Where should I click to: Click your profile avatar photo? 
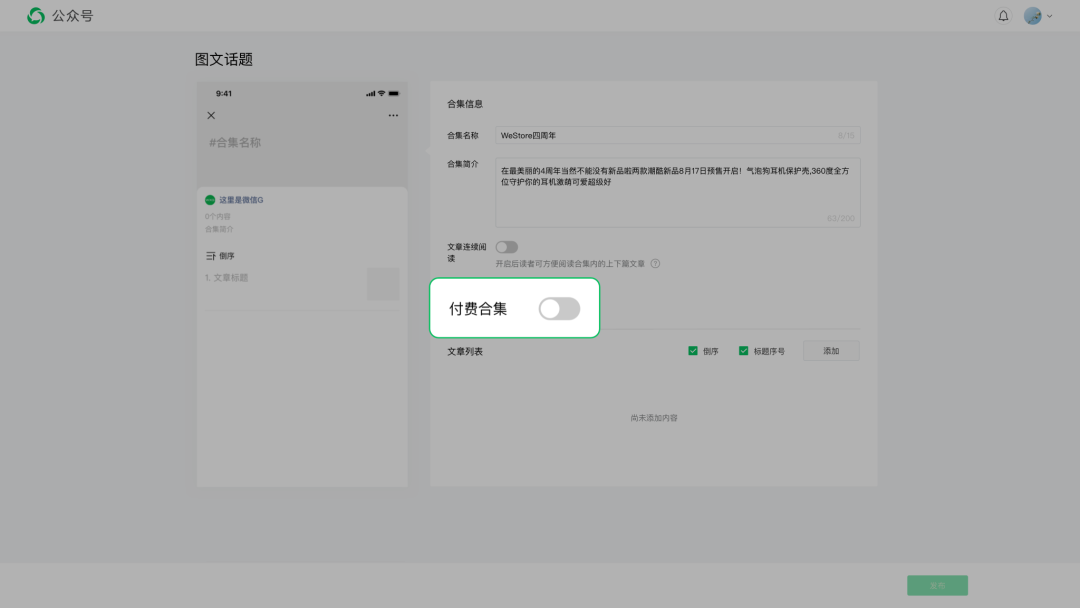pyautogui.click(x=1031, y=15)
